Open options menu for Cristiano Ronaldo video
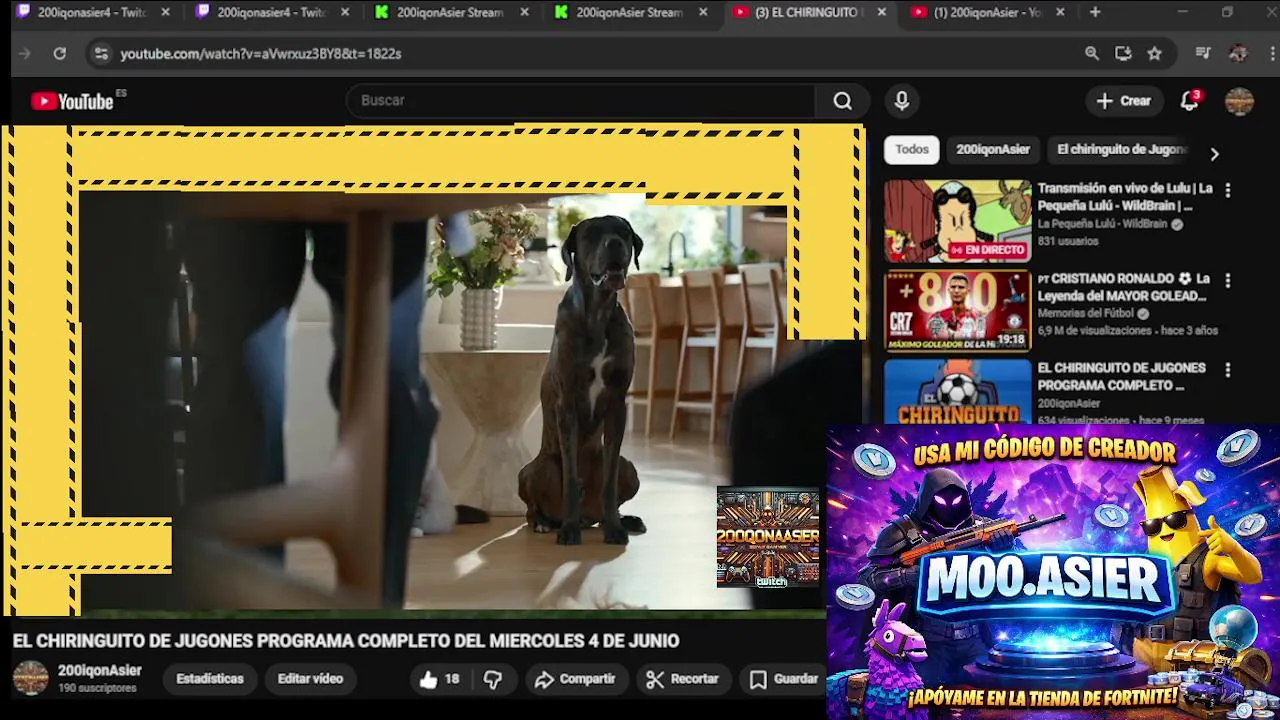The width and height of the screenshot is (1280, 720). (1228, 281)
